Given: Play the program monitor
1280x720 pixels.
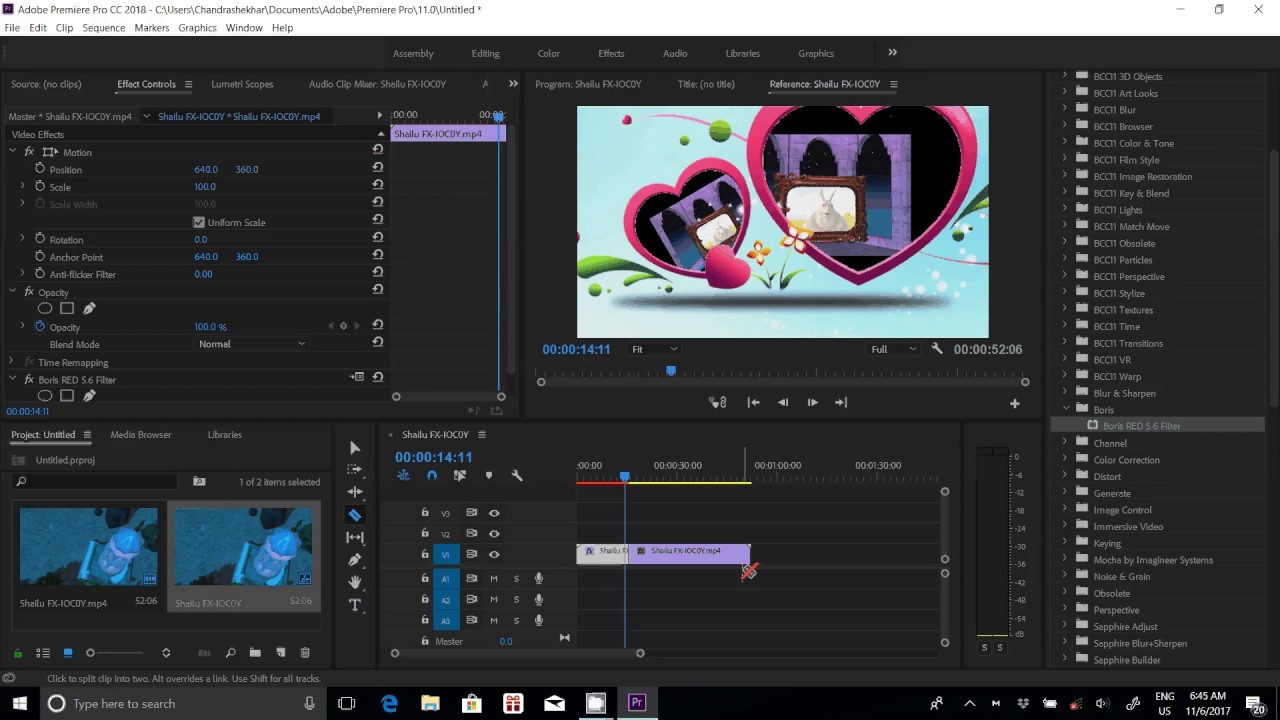Looking at the screenshot, I should pyautogui.click(x=812, y=403).
